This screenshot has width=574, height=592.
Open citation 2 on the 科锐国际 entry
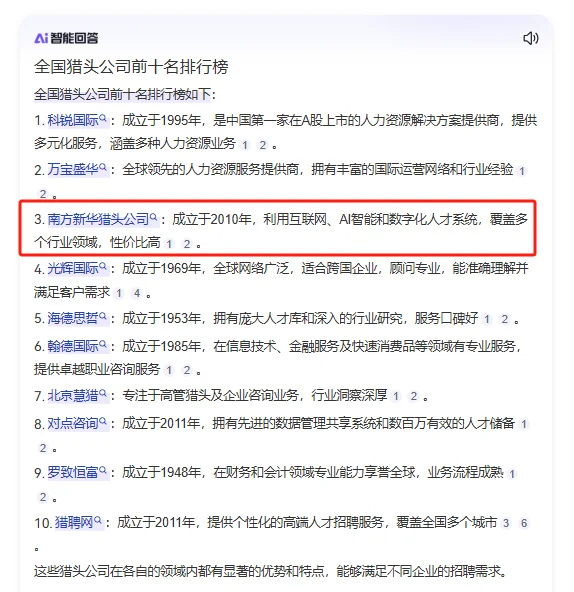click(x=263, y=145)
